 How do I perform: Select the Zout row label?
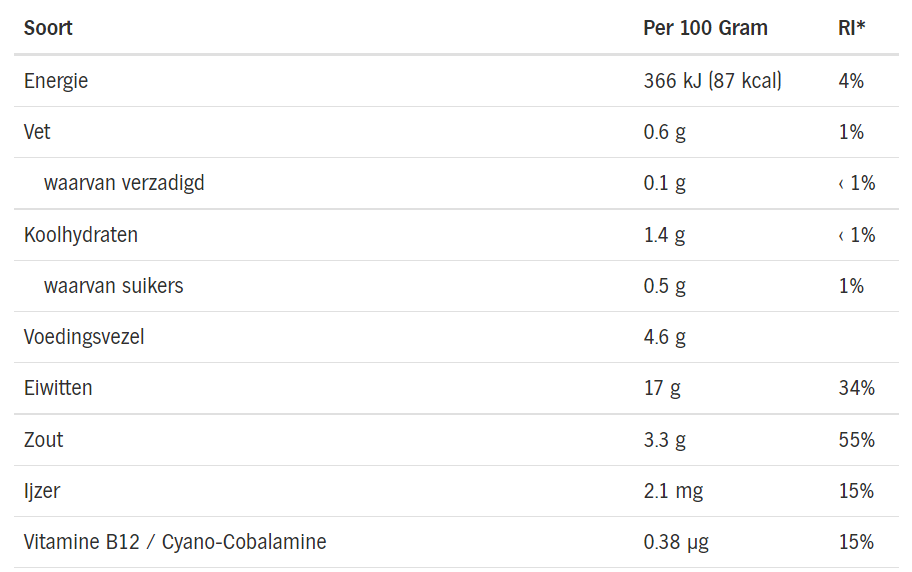coord(44,440)
